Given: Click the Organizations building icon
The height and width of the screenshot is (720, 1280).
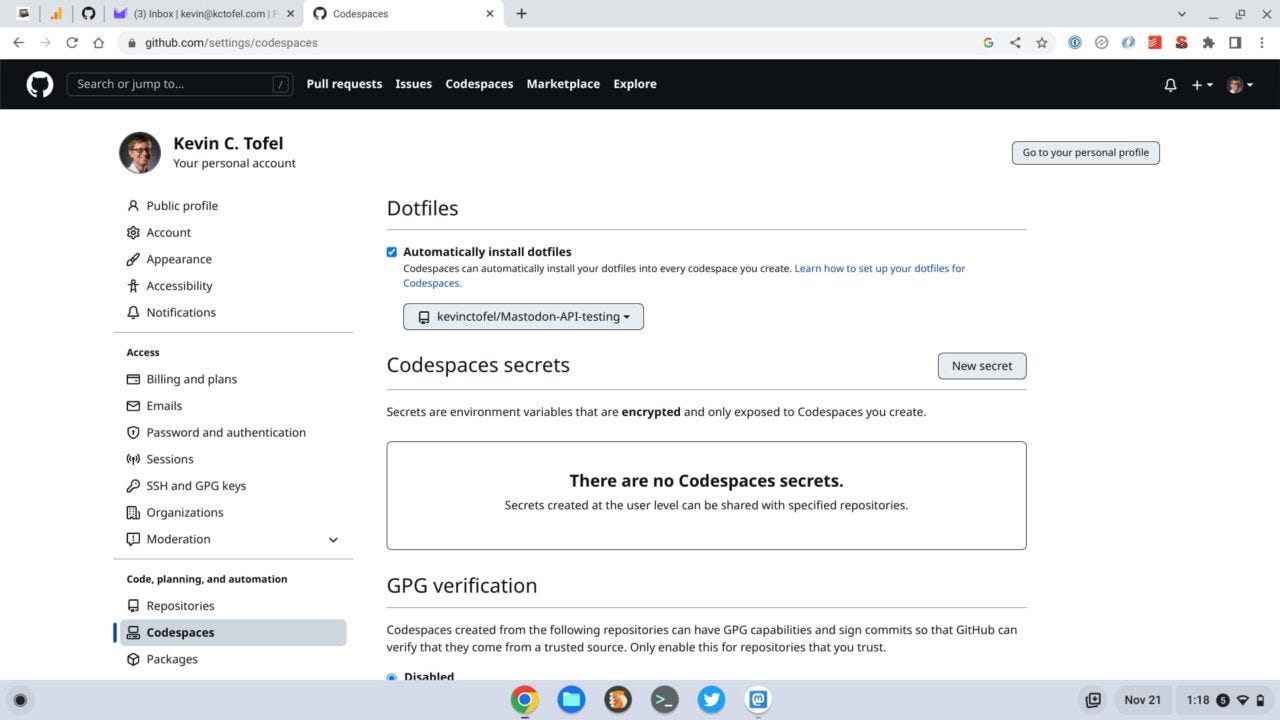Looking at the screenshot, I should coord(133,513).
